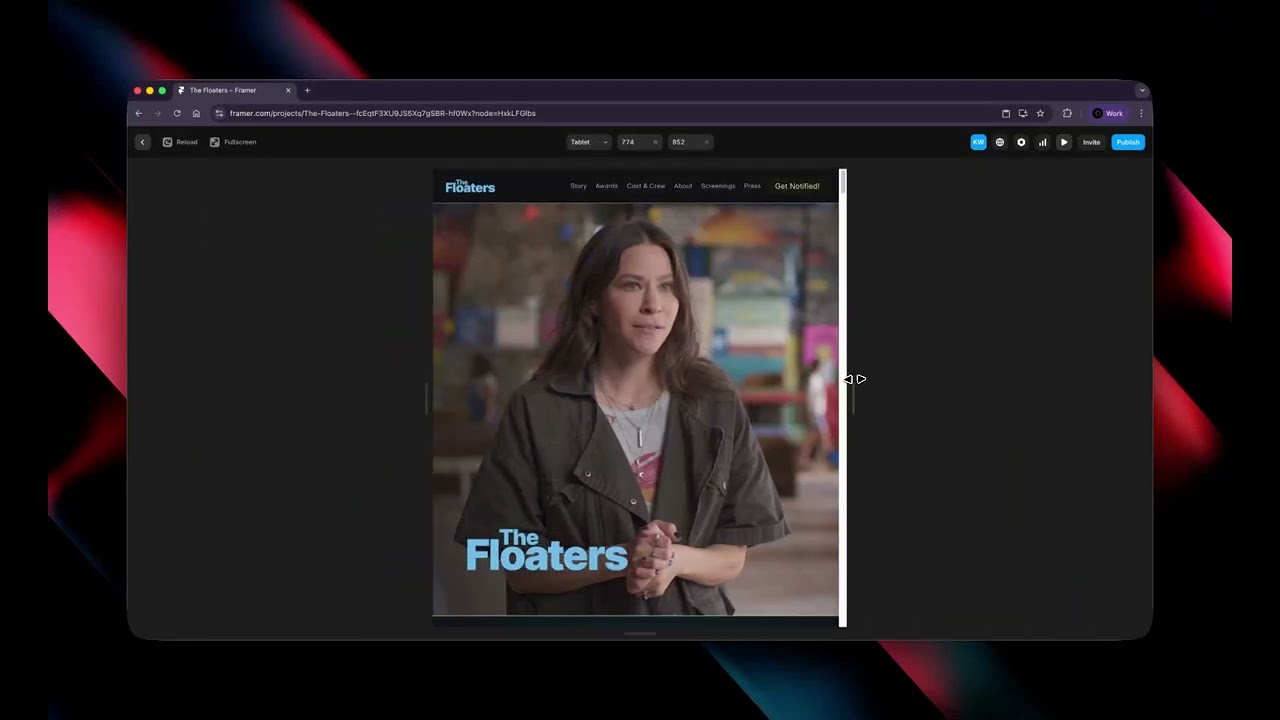Viewport: 1280px width, 720px height.
Task: Open the Story nav link
Action: [578, 186]
